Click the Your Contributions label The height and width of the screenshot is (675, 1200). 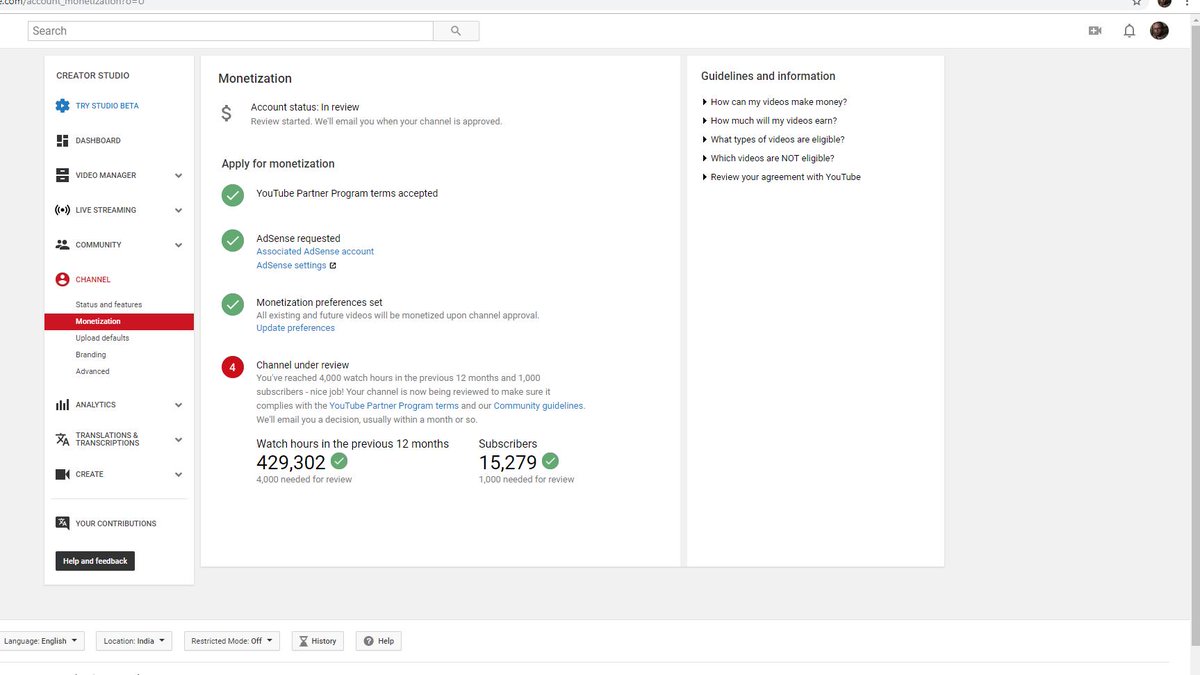pyautogui.click(x=116, y=524)
